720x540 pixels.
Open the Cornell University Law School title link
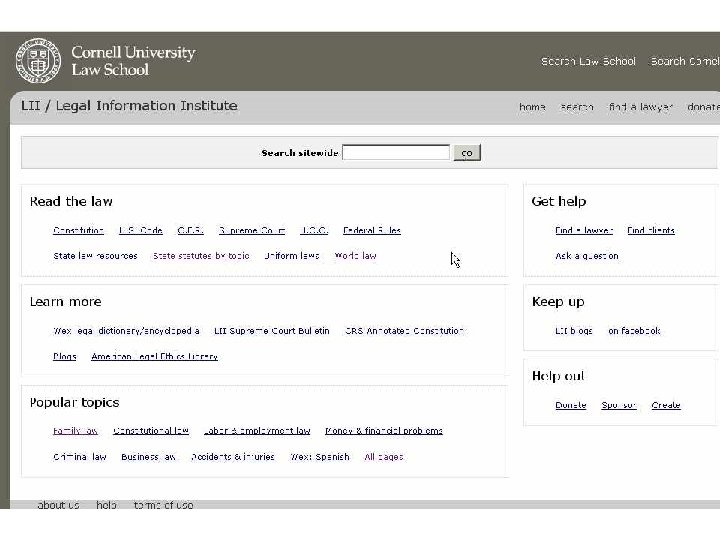133,61
